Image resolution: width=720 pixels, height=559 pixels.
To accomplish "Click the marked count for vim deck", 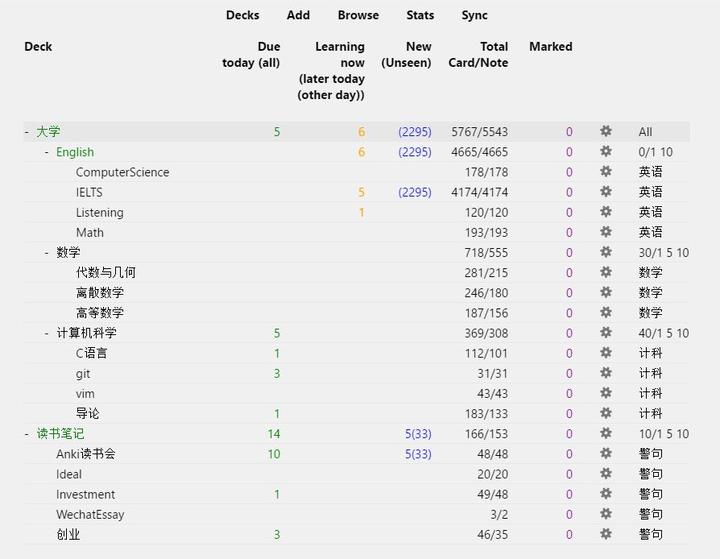I will click(x=569, y=394).
